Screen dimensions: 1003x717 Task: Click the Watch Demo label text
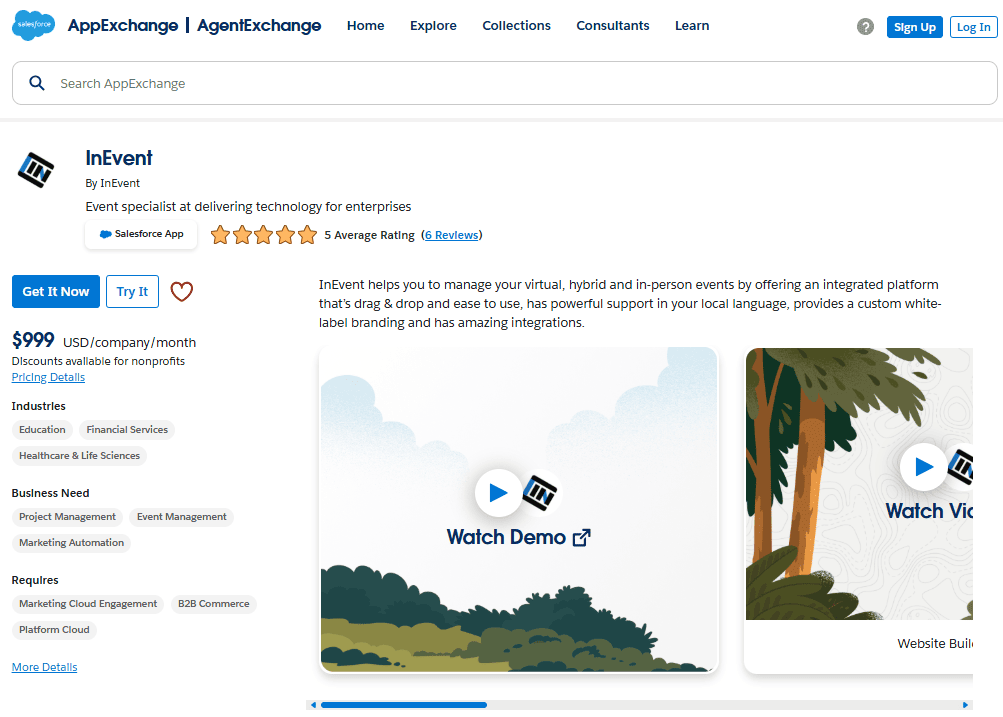click(x=506, y=537)
